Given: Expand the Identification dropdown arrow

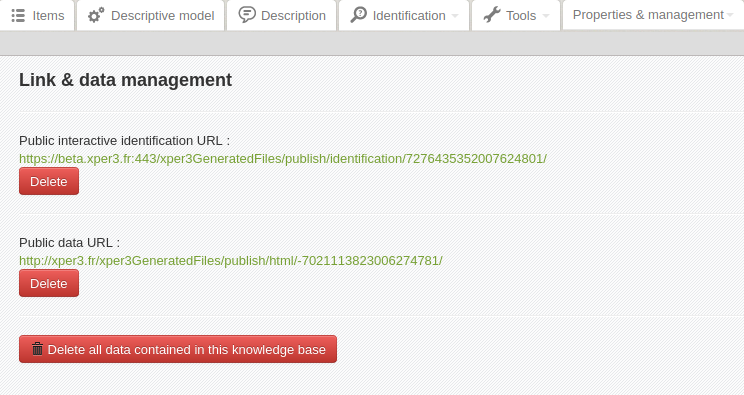Looking at the screenshot, I should (455, 16).
